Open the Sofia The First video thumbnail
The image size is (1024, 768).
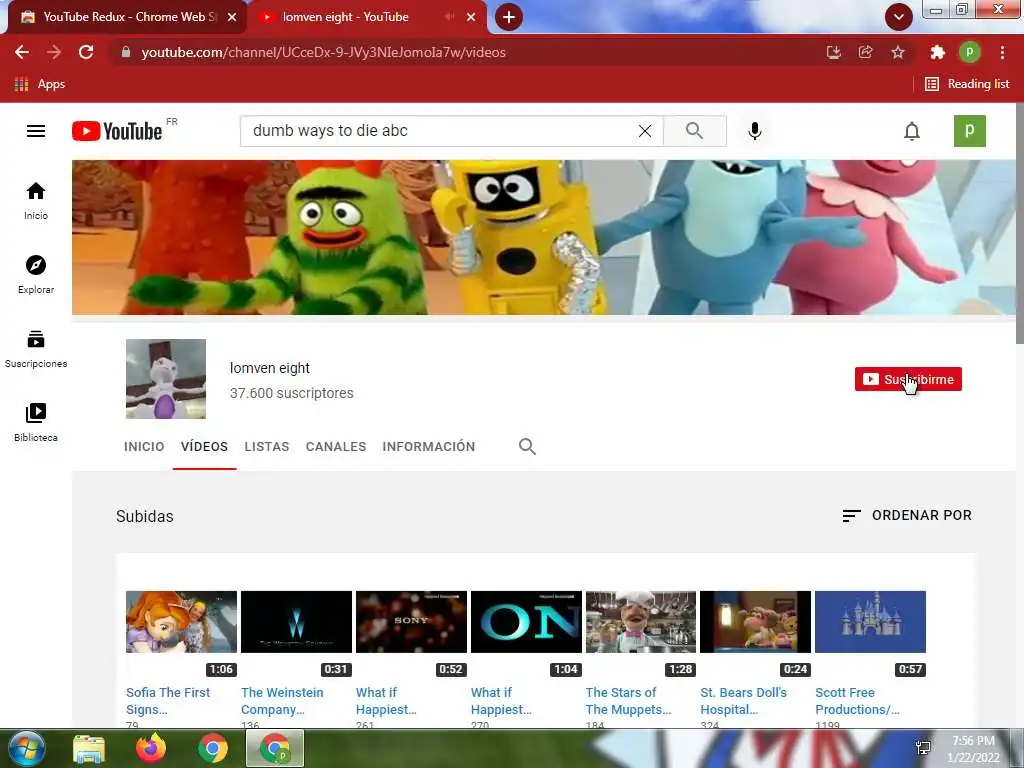(182, 622)
